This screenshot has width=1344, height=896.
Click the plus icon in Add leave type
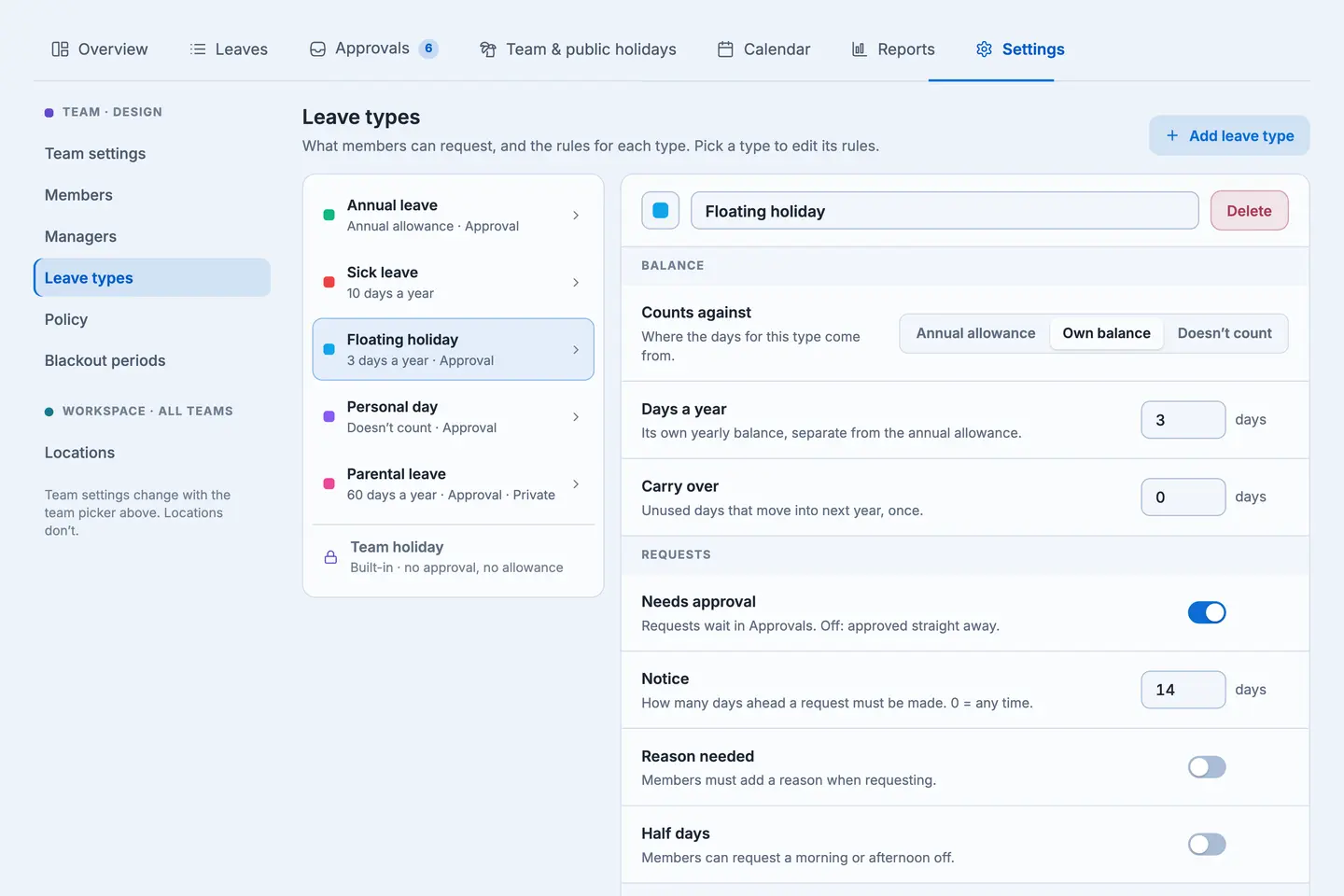click(x=1172, y=135)
